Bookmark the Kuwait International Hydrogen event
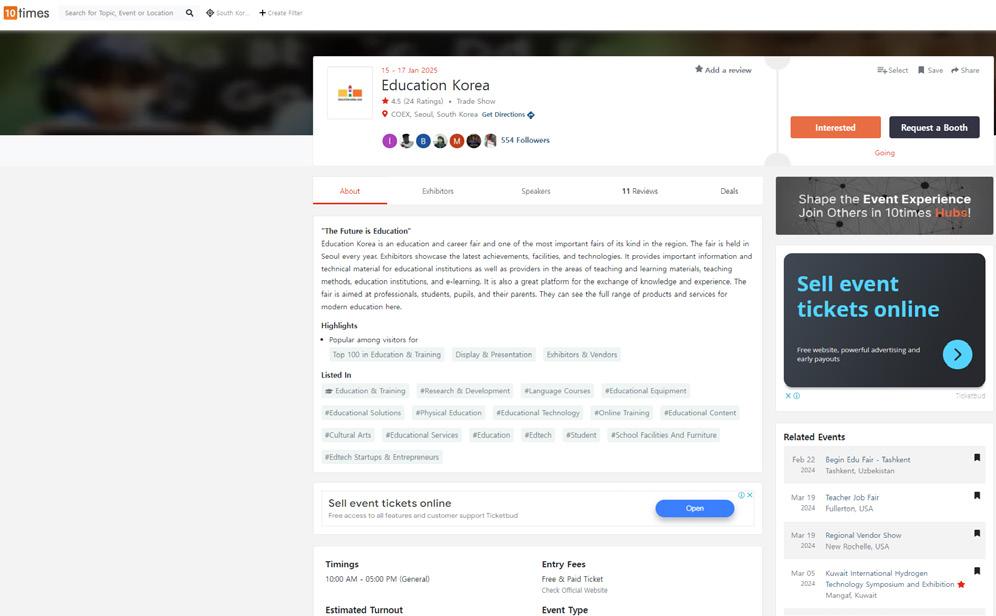This screenshot has height=616, width=996. 977,571
